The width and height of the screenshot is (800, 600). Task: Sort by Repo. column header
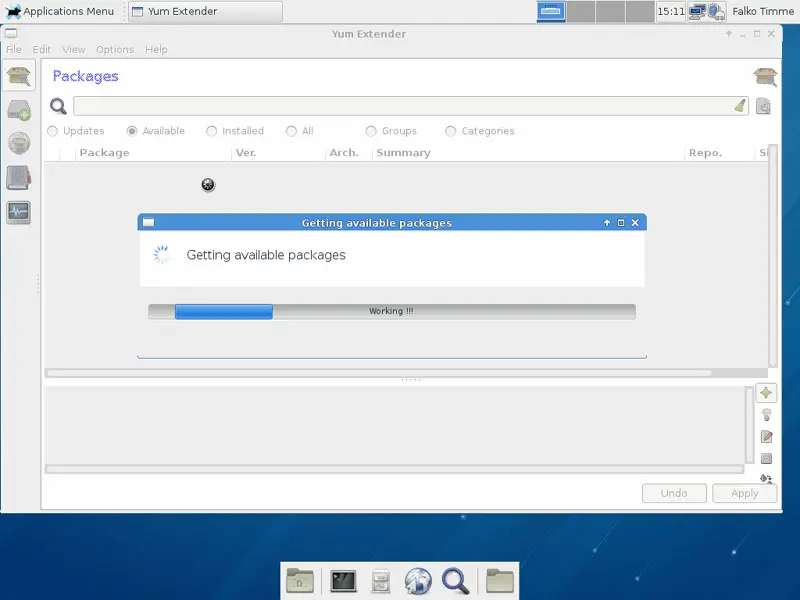pos(719,153)
